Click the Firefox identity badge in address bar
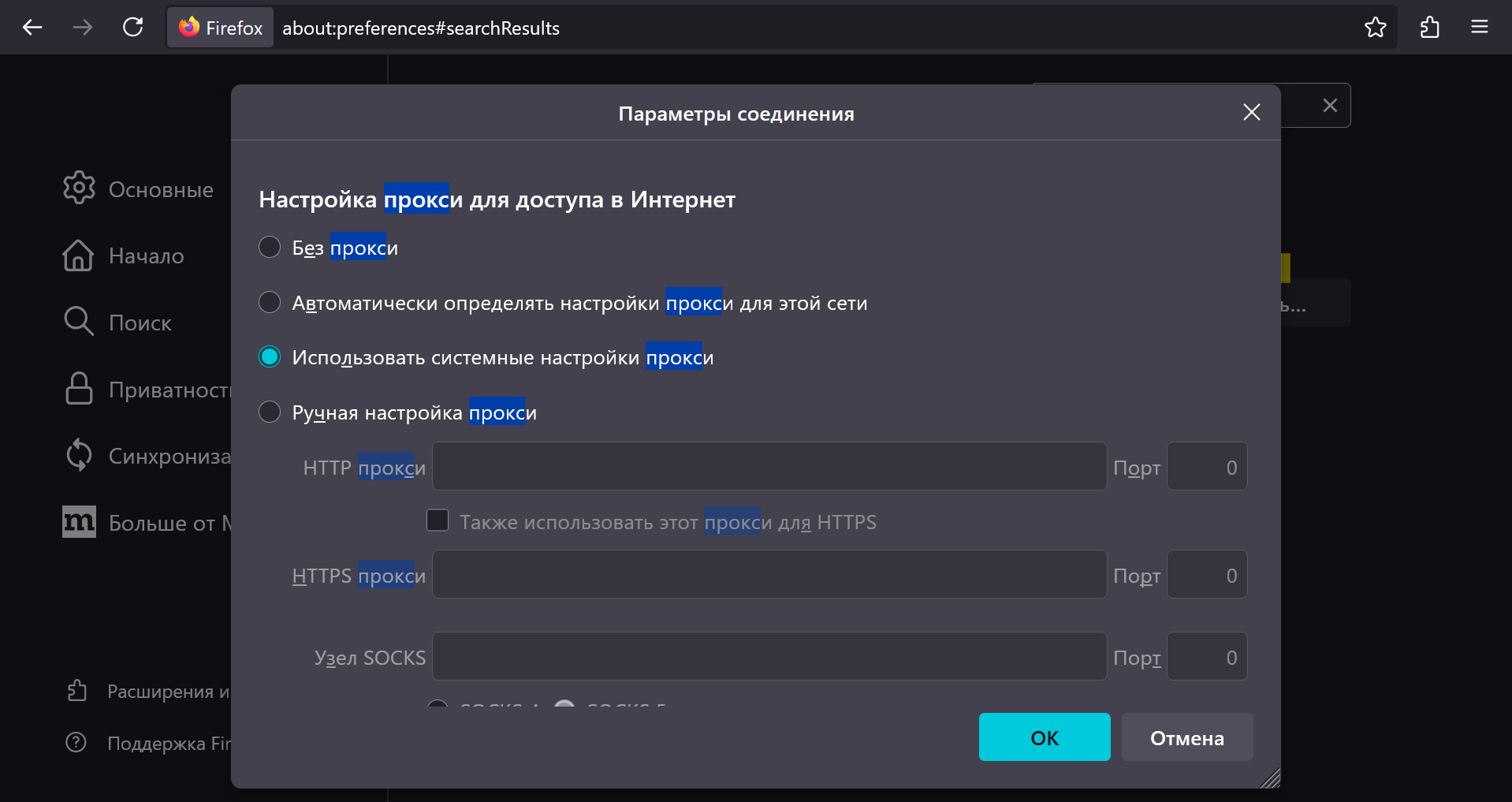 (221, 28)
